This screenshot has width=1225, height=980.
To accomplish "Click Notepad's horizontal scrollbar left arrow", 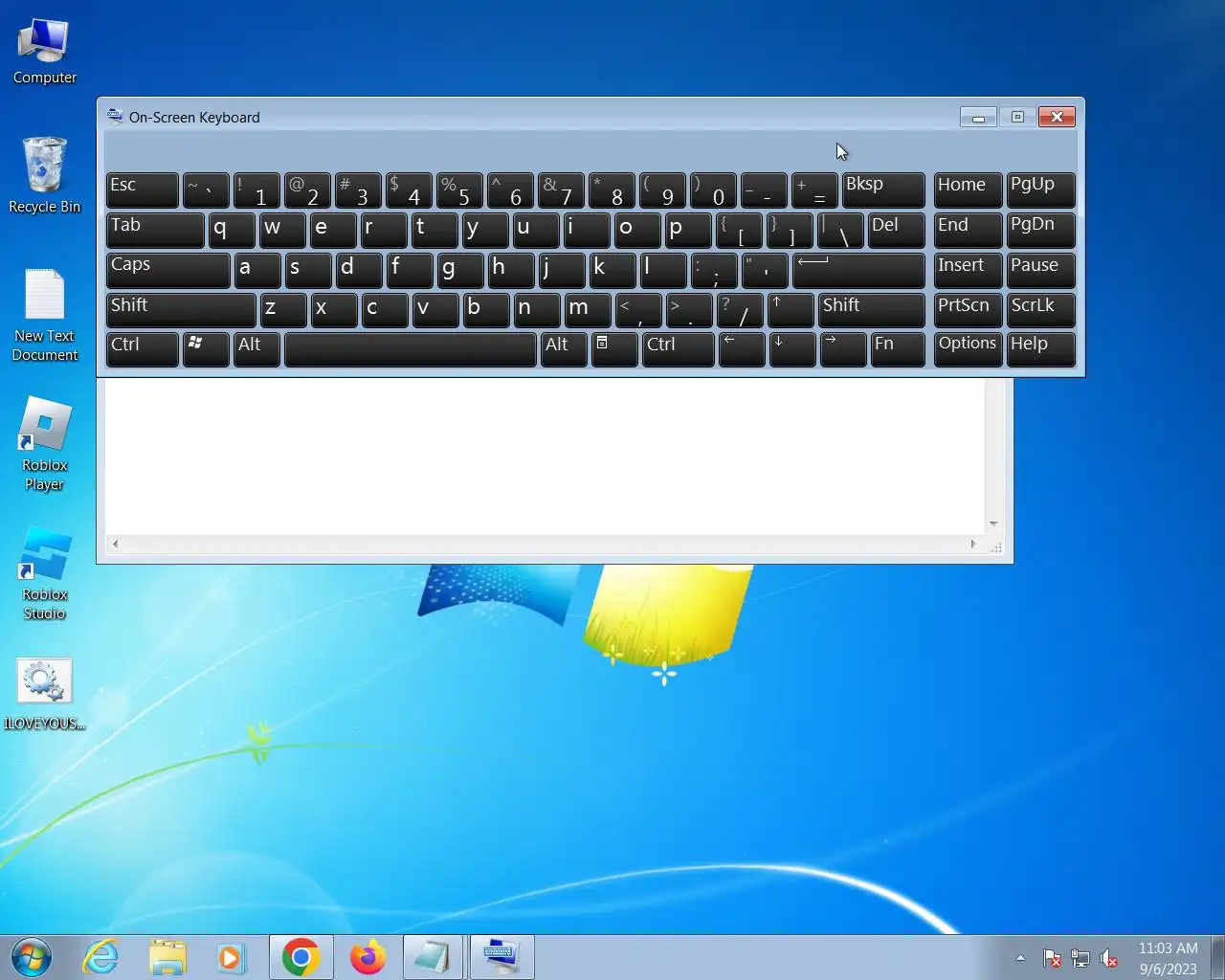I will (x=116, y=544).
